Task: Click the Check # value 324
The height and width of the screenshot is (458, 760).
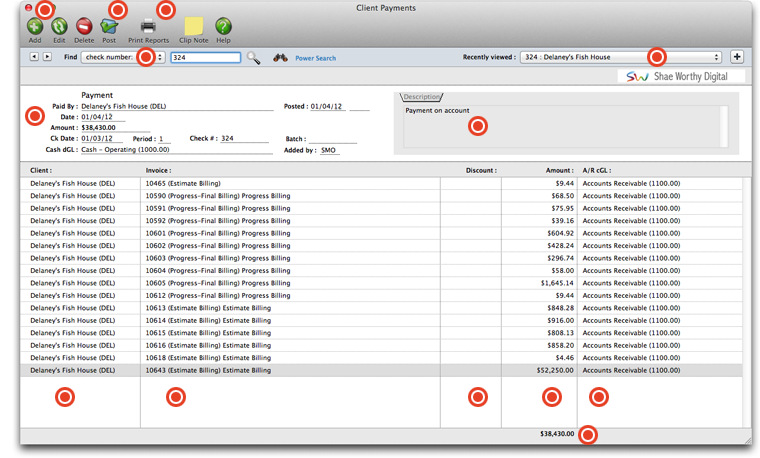Action: [244, 139]
